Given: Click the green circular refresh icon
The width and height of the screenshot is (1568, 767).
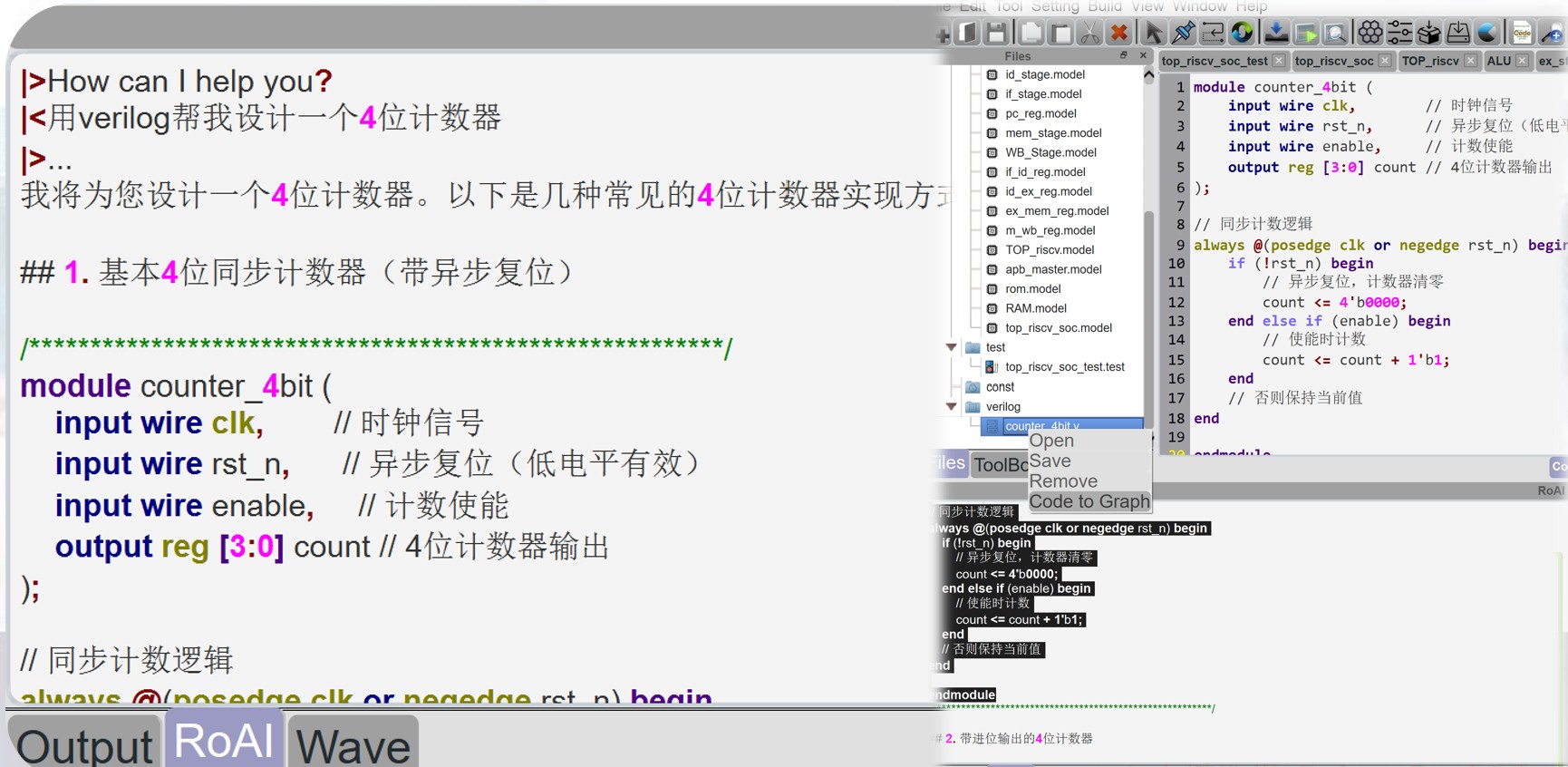Looking at the screenshot, I should tap(1242, 34).
